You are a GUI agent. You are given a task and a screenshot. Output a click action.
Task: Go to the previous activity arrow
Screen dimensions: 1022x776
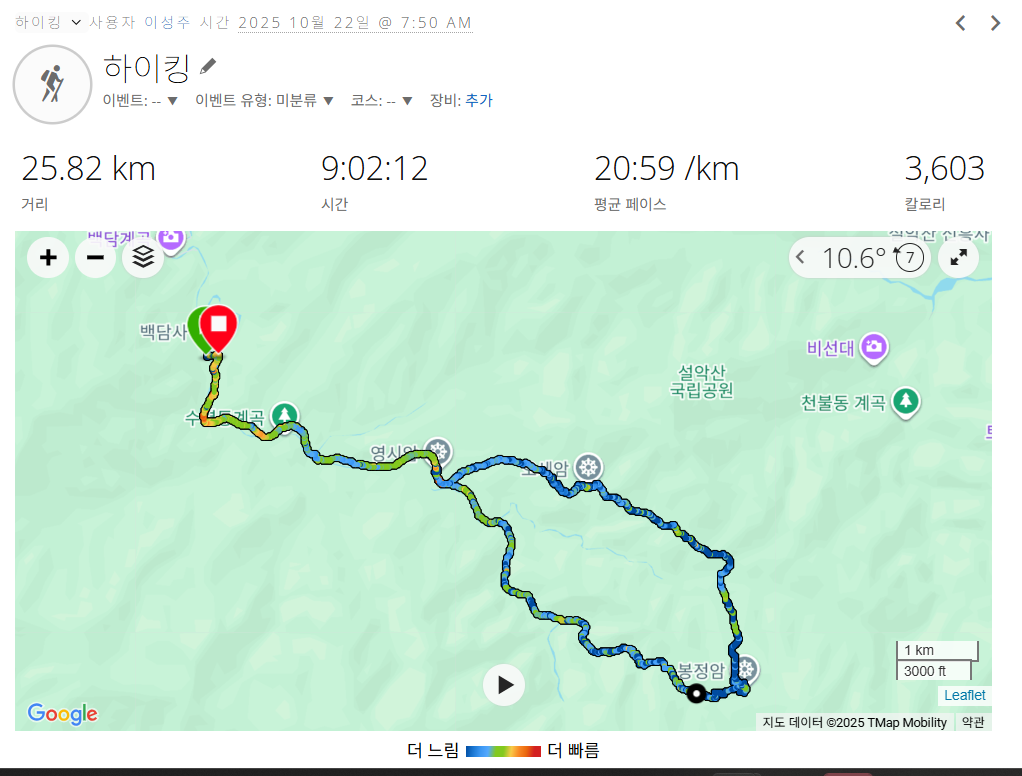point(961,23)
